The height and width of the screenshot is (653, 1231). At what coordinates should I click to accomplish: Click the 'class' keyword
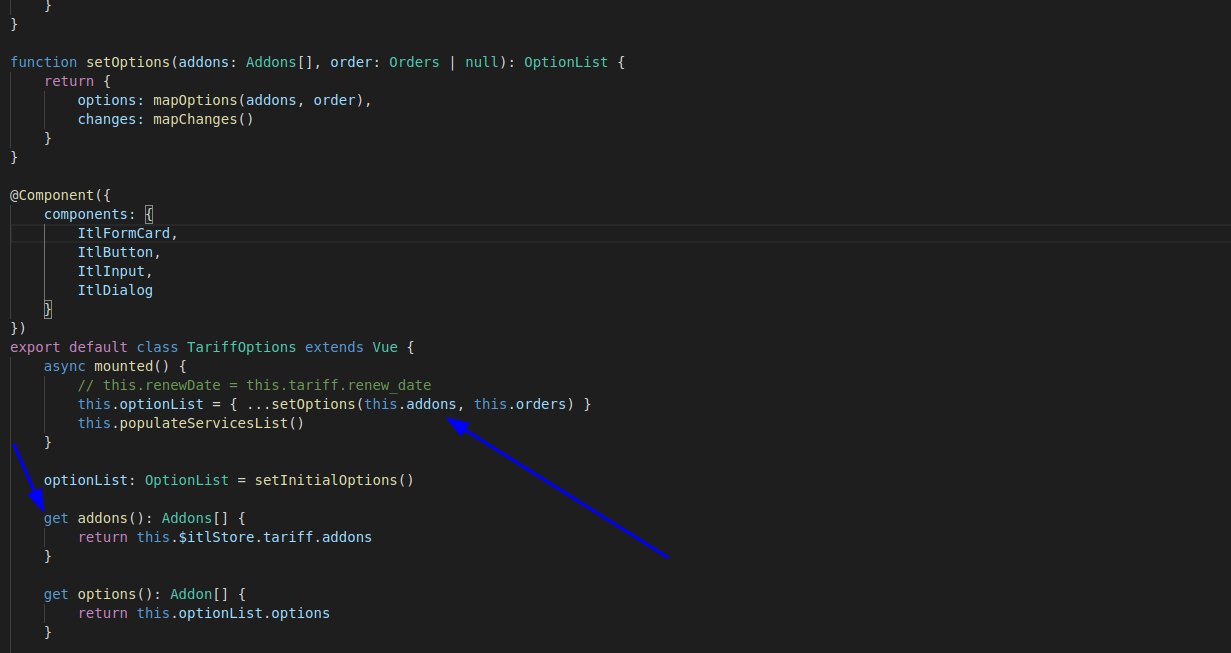pos(157,347)
